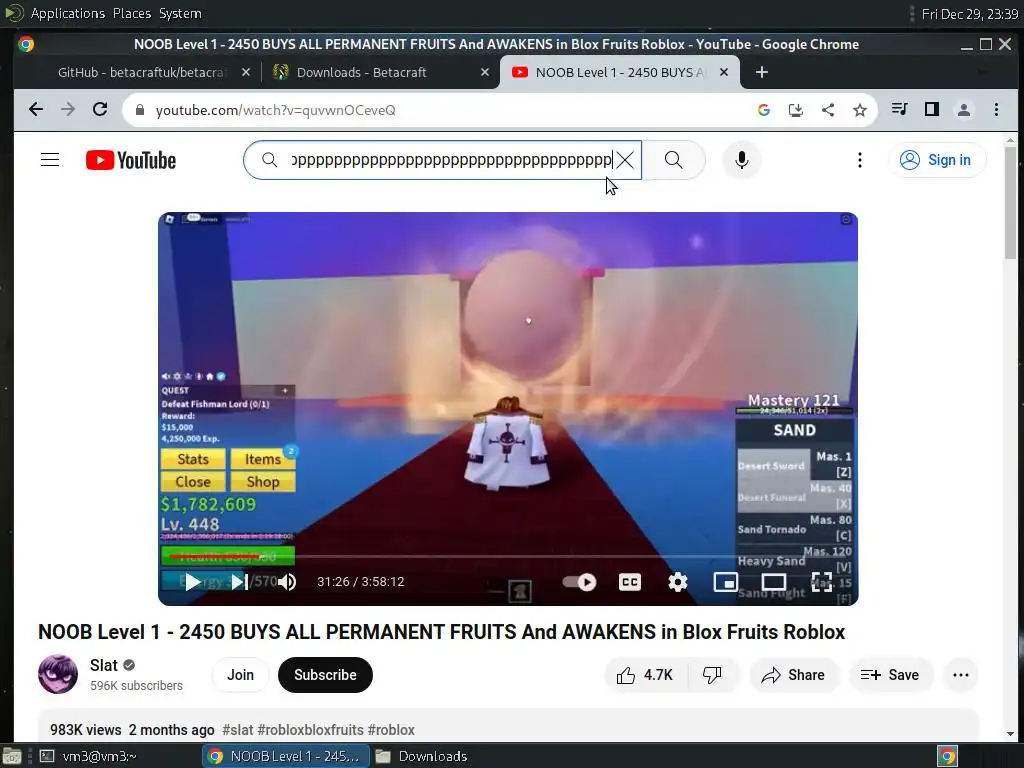Switch to GitHub betacraftuk tab
This screenshot has height=768, width=1024.
142,72
